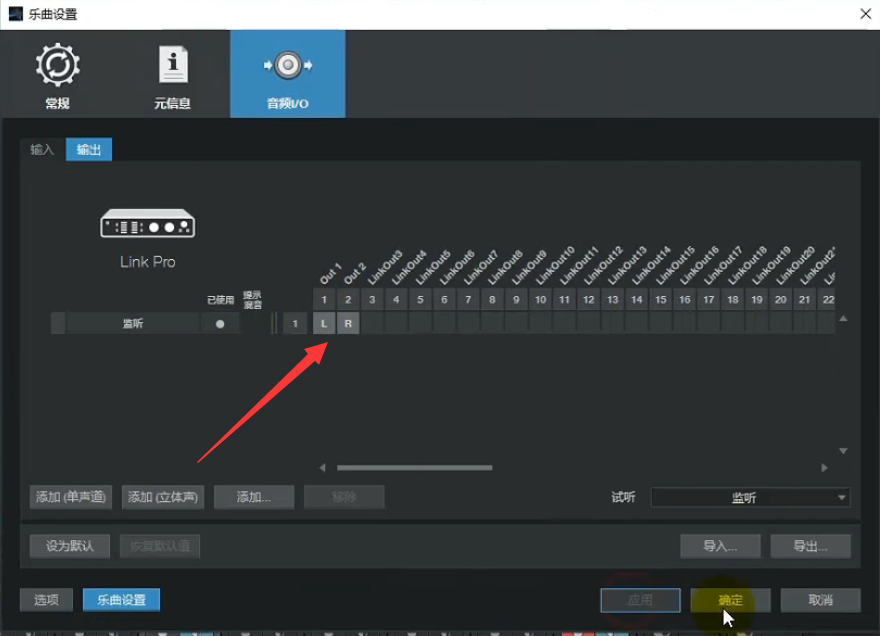Select the 音频I/O audio connector icon
Viewport: 880px width, 636px height.
point(288,66)
